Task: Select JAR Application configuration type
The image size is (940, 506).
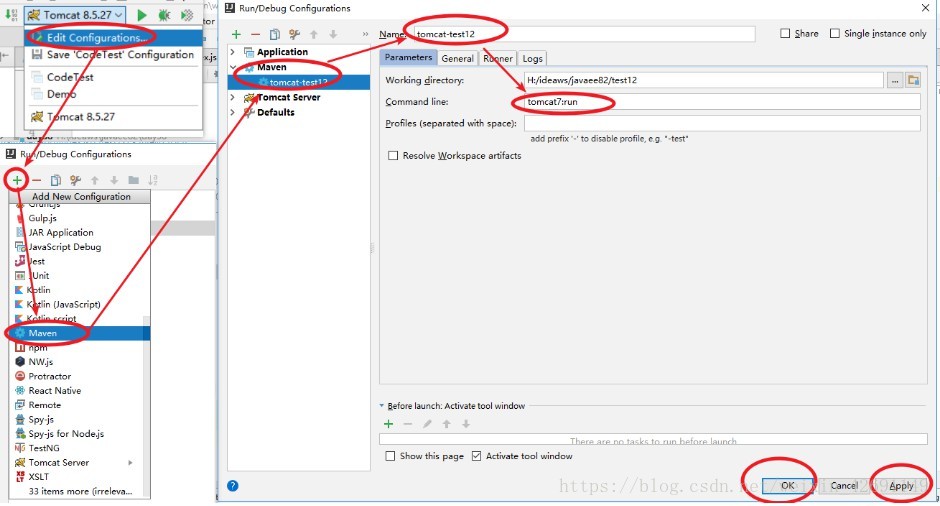Action: tap(61, 233)
